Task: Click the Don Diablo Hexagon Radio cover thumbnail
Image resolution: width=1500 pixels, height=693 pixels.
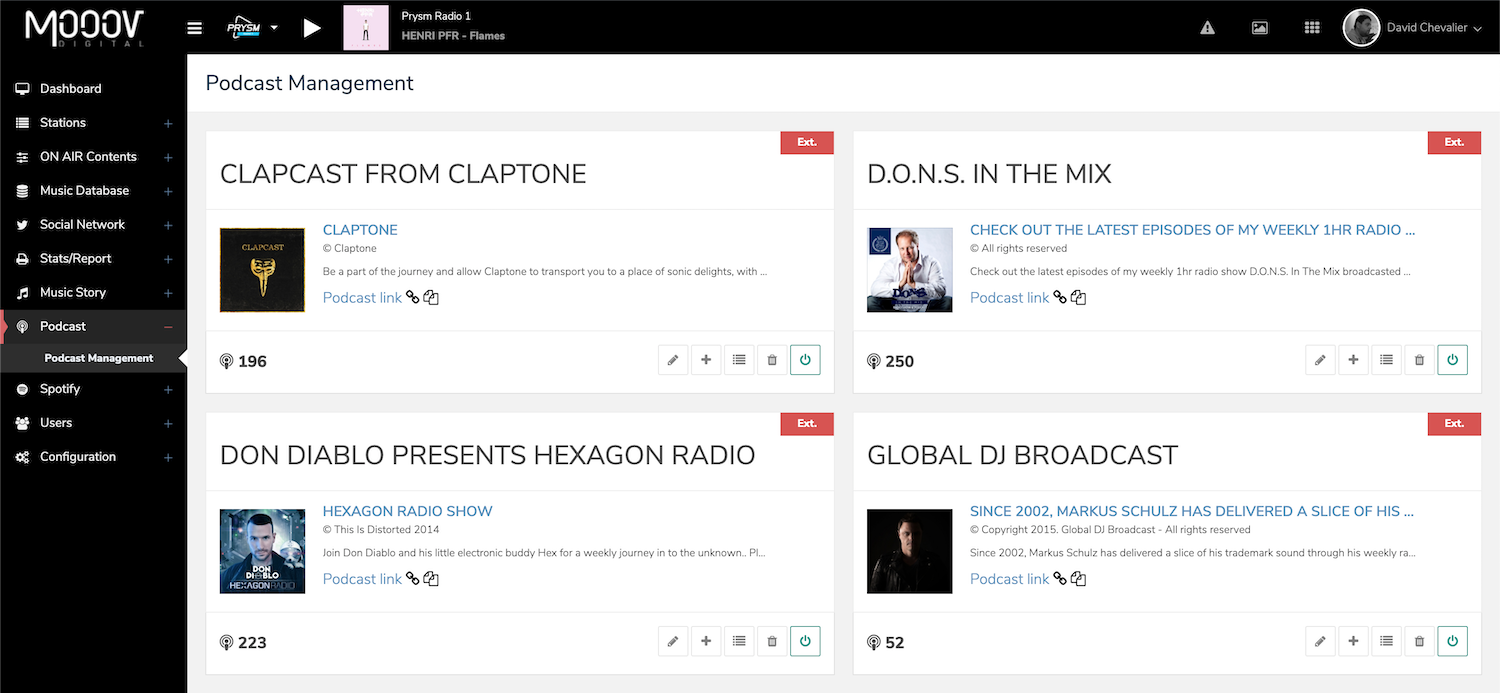Action: click(262, 551)
